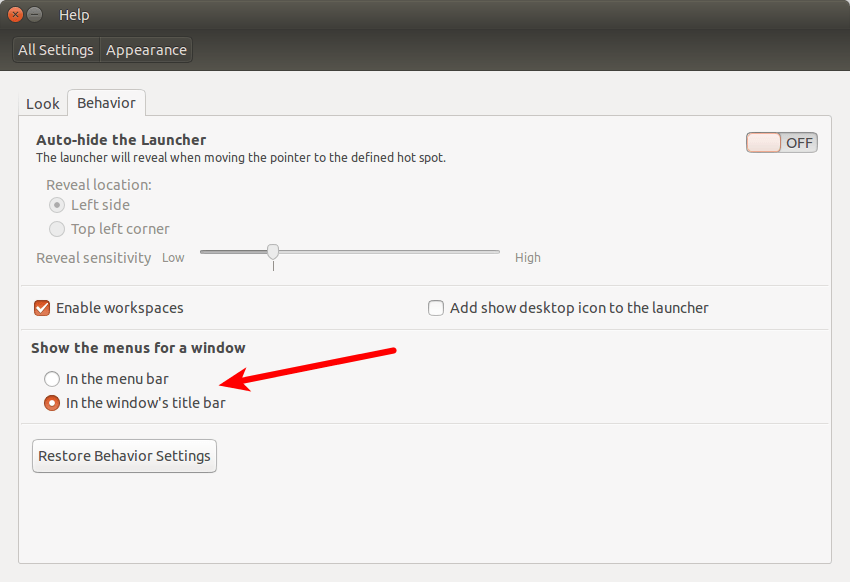The image size is (850, 582).
Task: Turn on Auto-hide the Launcher switch
Action: click(781, 143)
